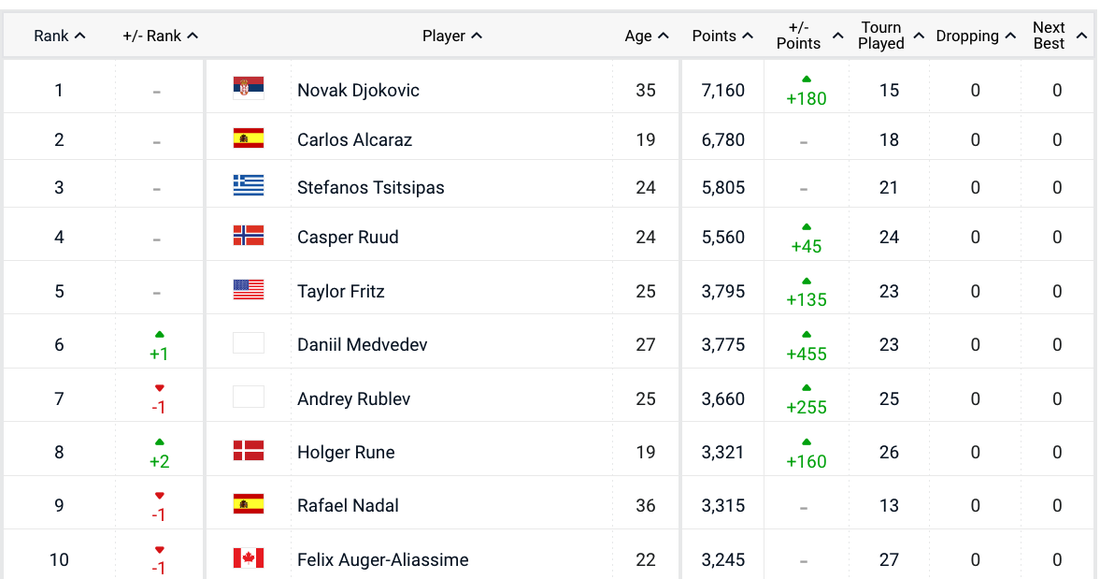Image resolution: width=1100 pixels, height=579 pixels.
Task: Click Holger Rune's +160 points change
Action: point(806,461)
